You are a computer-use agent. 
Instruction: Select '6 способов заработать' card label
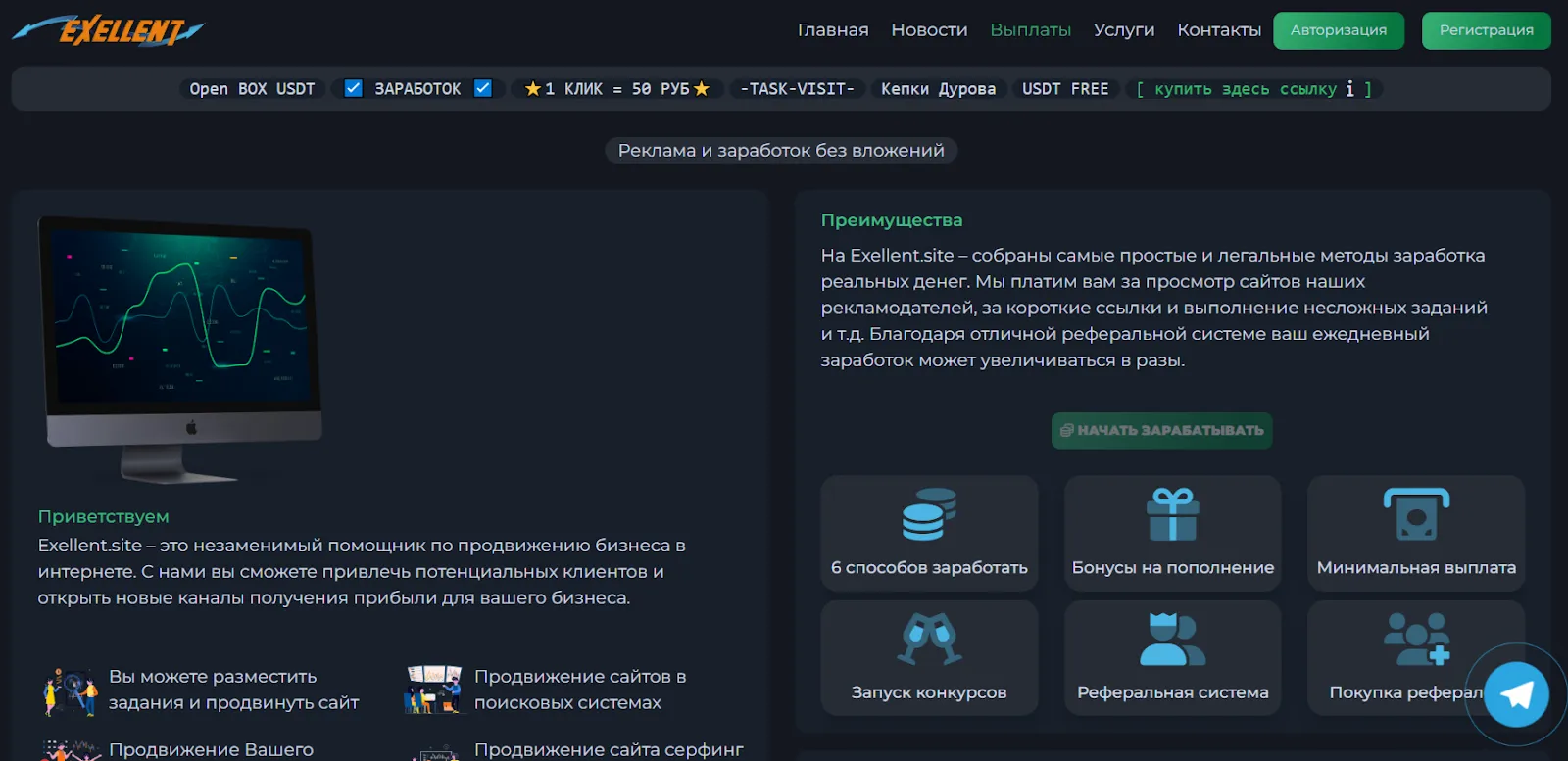[x=929, y=567]
